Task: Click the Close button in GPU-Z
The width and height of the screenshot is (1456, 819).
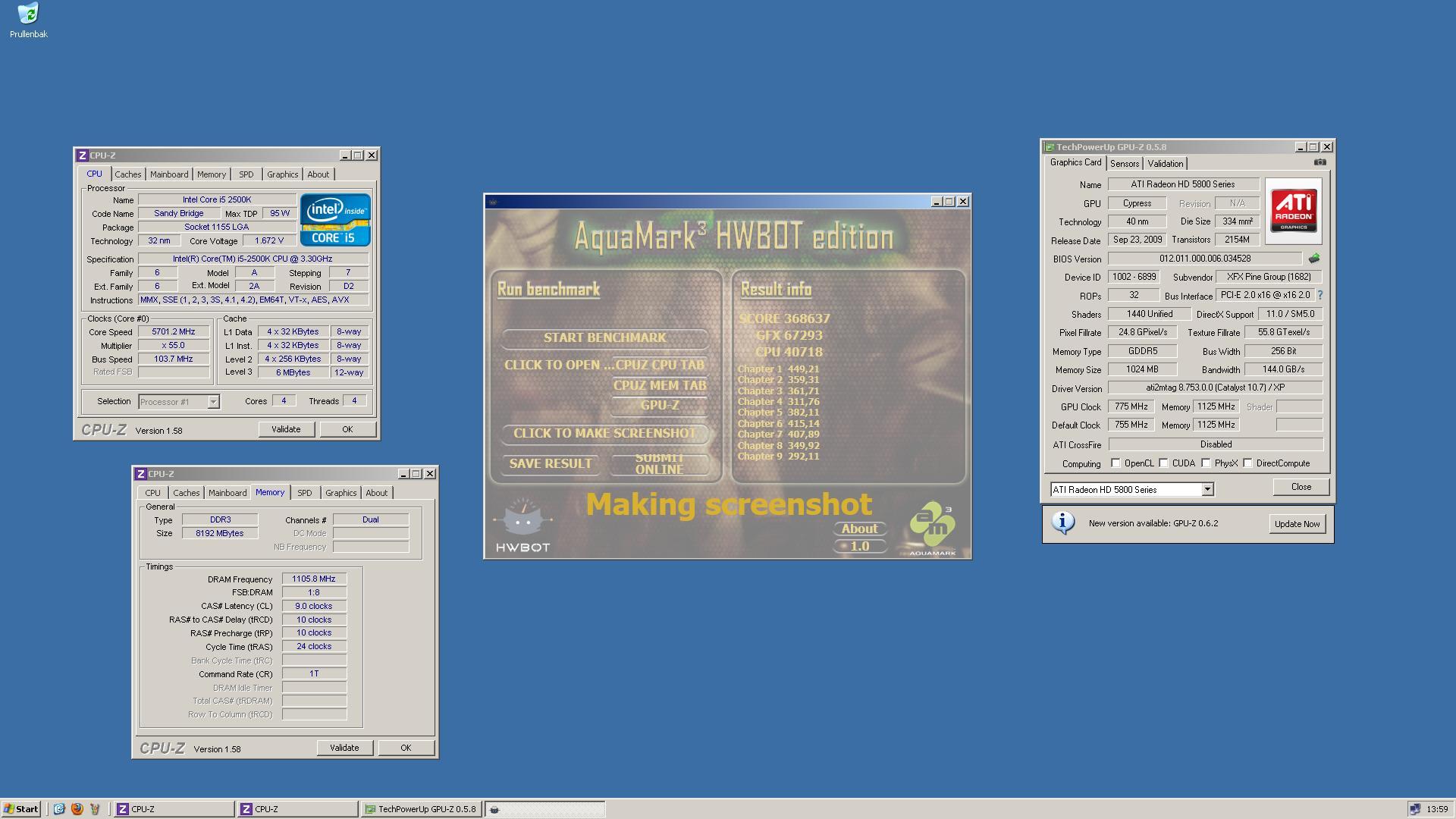Action: click(1301, 487)
